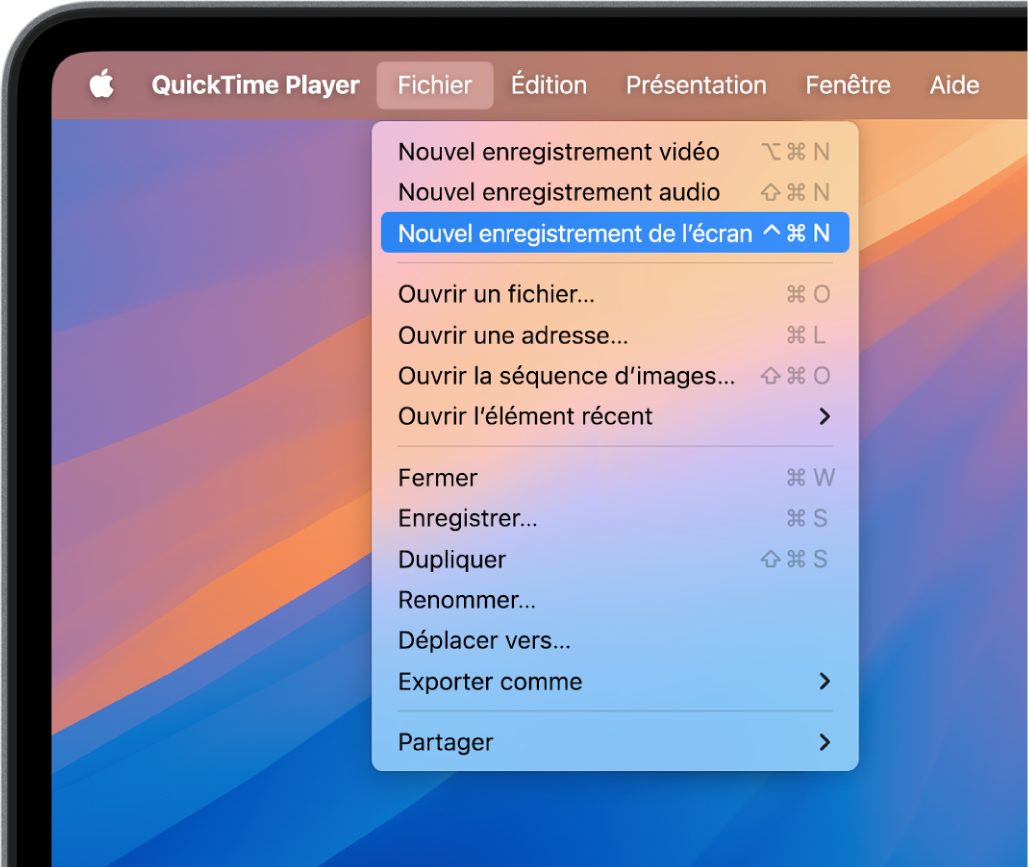
Task: Choose Nouvel enregistrement audio
Action: coord(615,192)
